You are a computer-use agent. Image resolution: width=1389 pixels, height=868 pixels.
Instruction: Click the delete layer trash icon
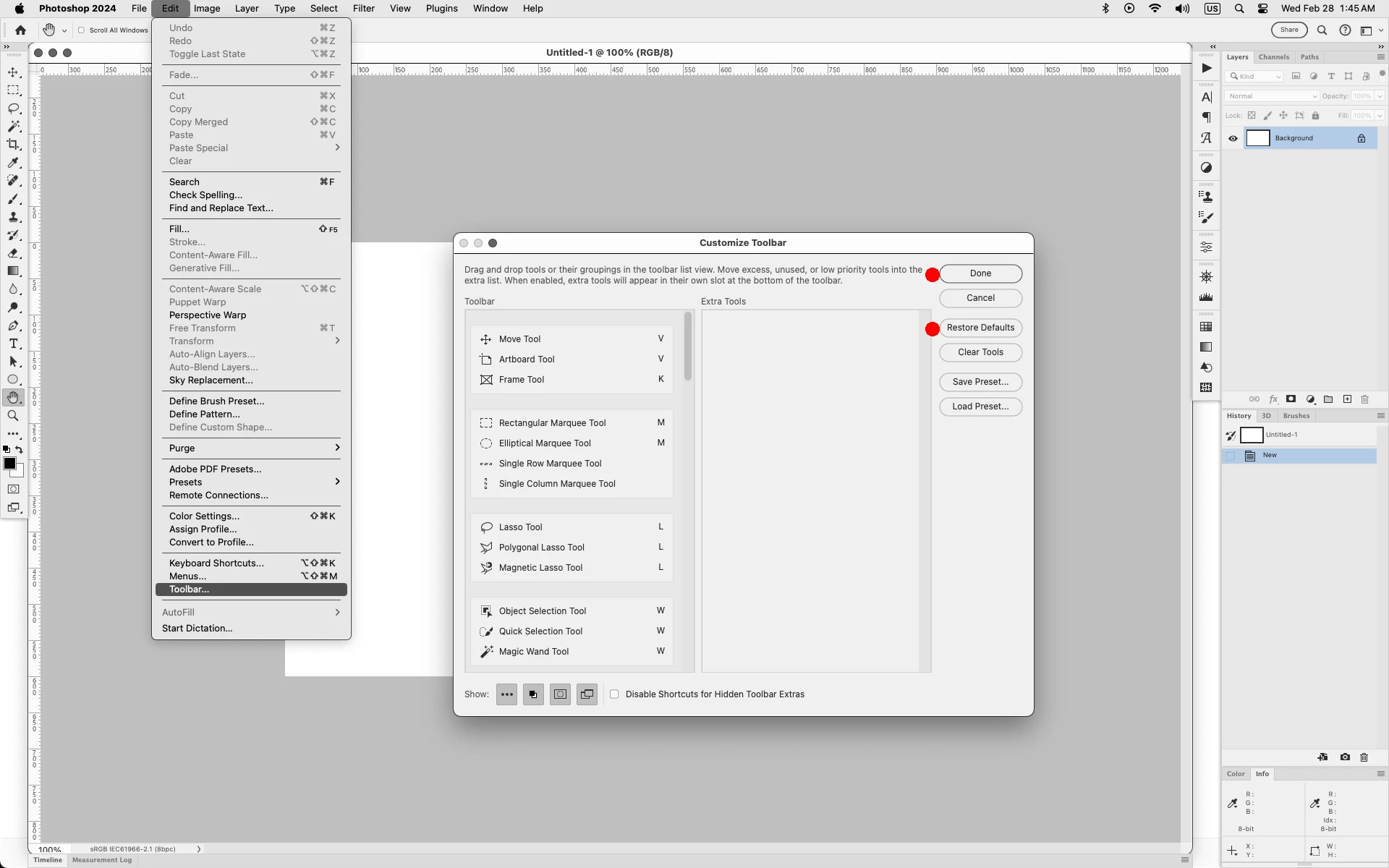pos(1364,399)
